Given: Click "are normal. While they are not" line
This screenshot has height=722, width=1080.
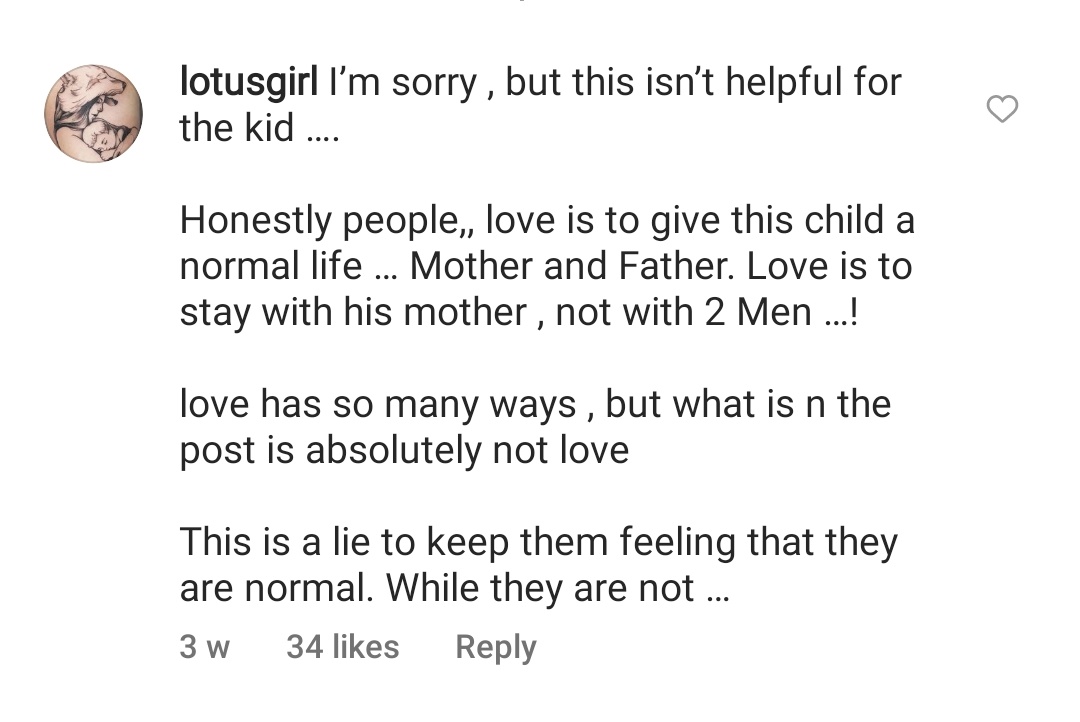Looking at the screenshot, I should pos(454,588).
